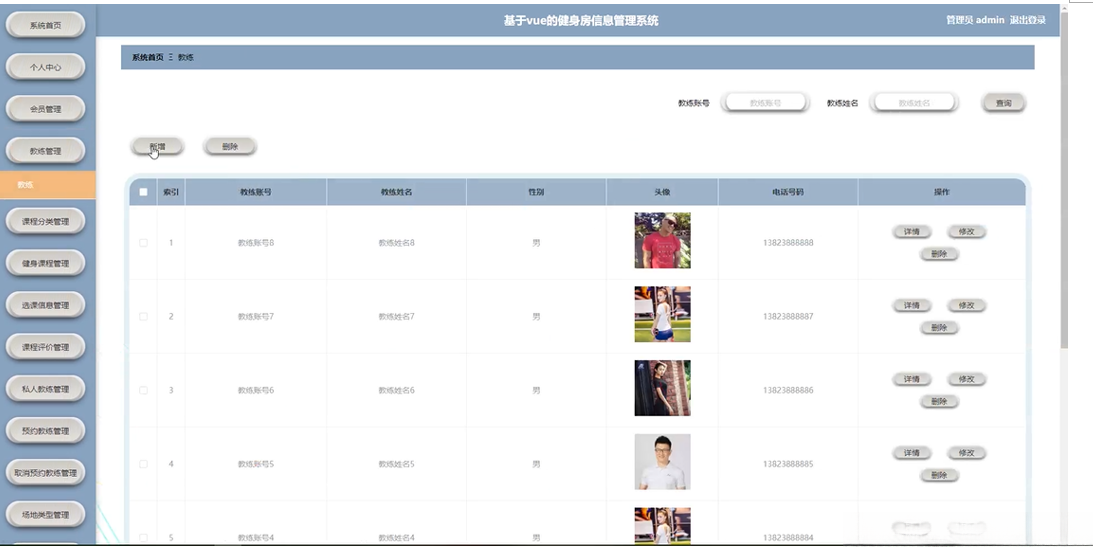1093x547 pixels.
Task: Click 删除 for 教练账号8 row
Action: click(x=939, y=254)
